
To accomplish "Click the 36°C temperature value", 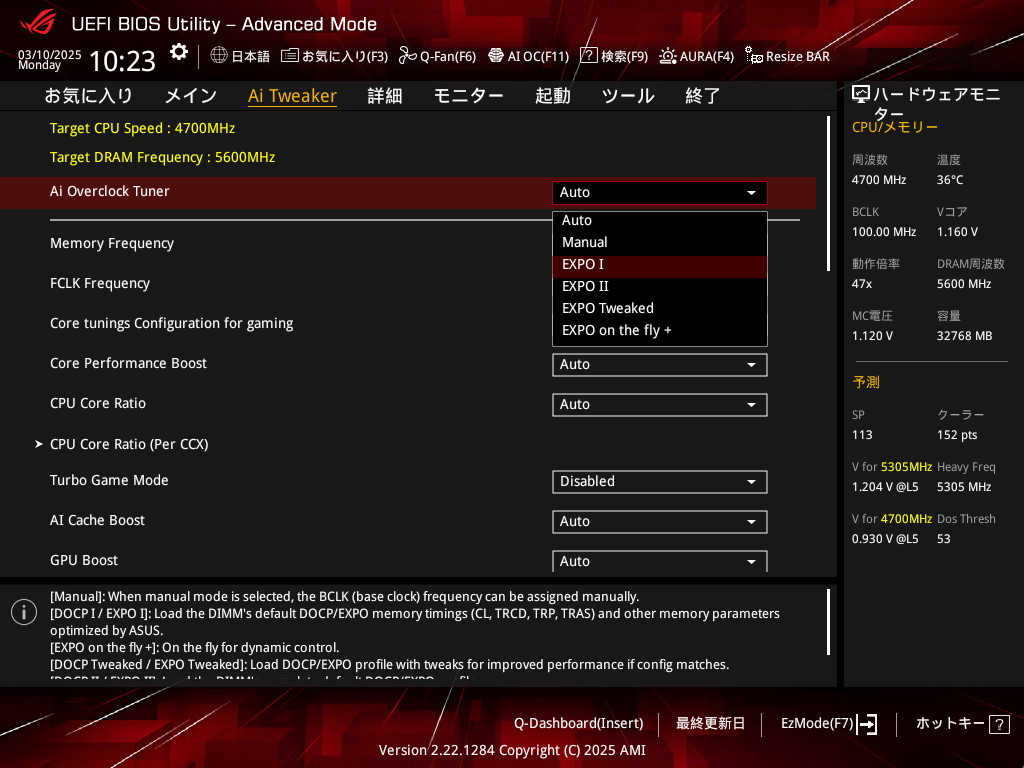I will click(x=950, y=180).
